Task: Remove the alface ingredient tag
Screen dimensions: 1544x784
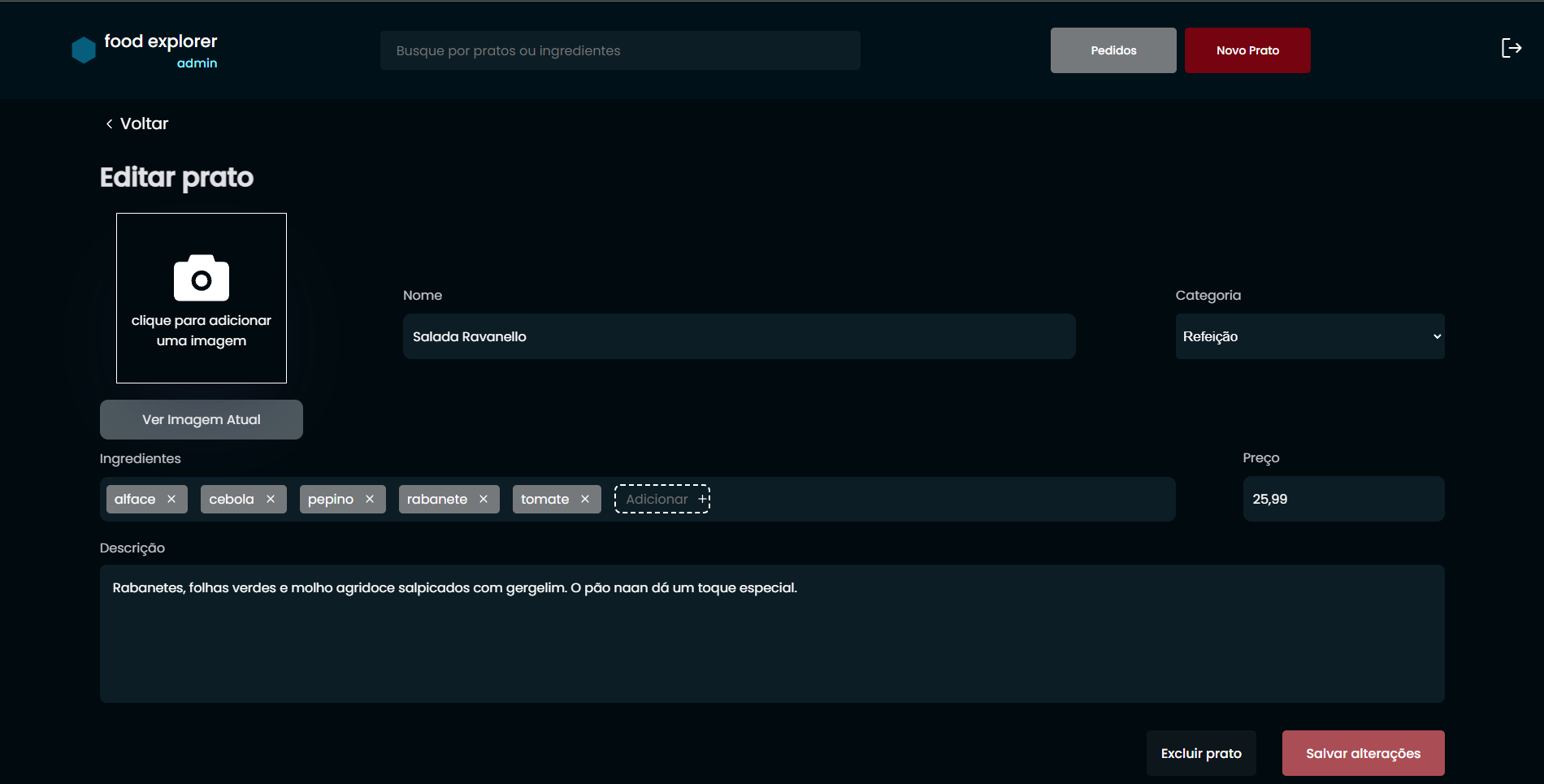Action: point(171,499)
